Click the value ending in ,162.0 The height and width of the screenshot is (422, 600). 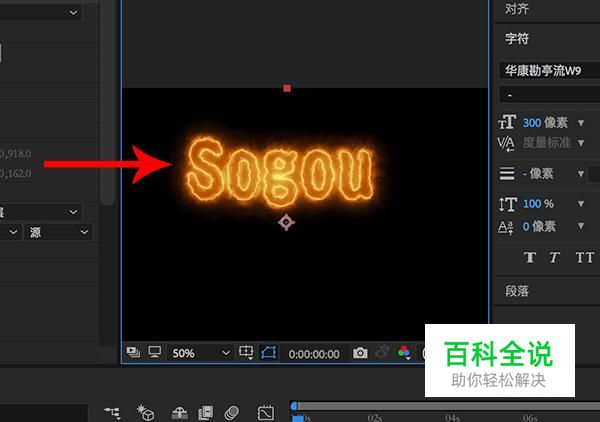[x=15, y=174]
